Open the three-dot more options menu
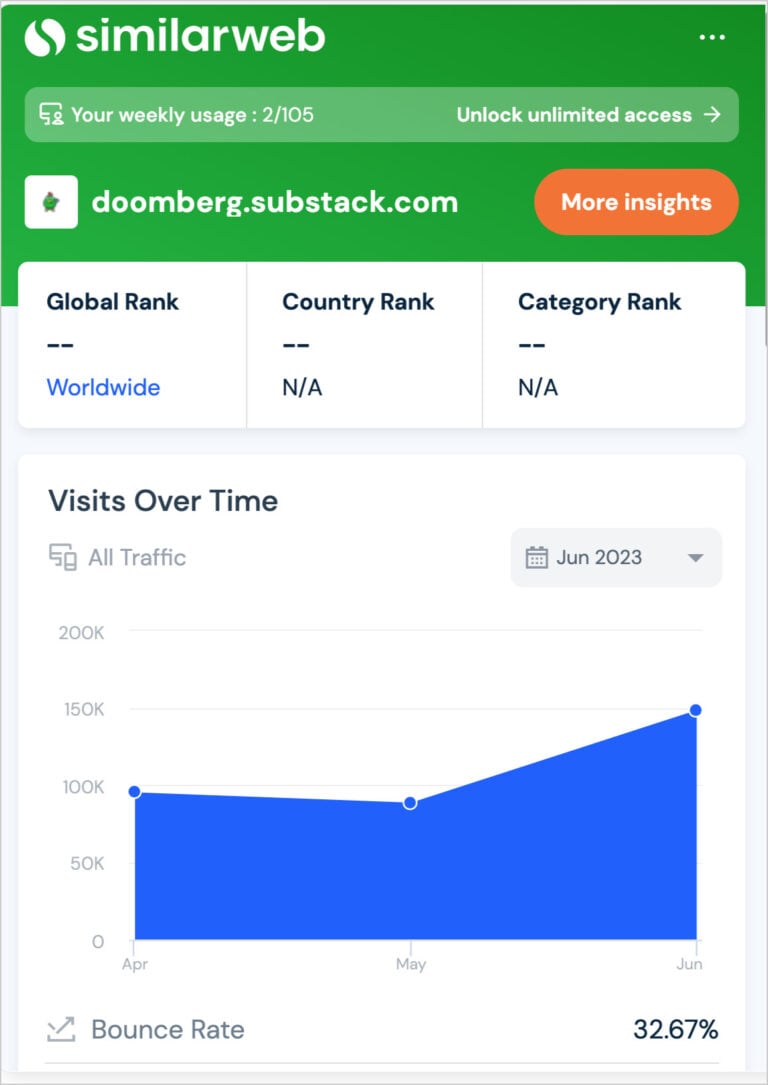Viewport: 768px width, 1085px height. tap(712, 37)
